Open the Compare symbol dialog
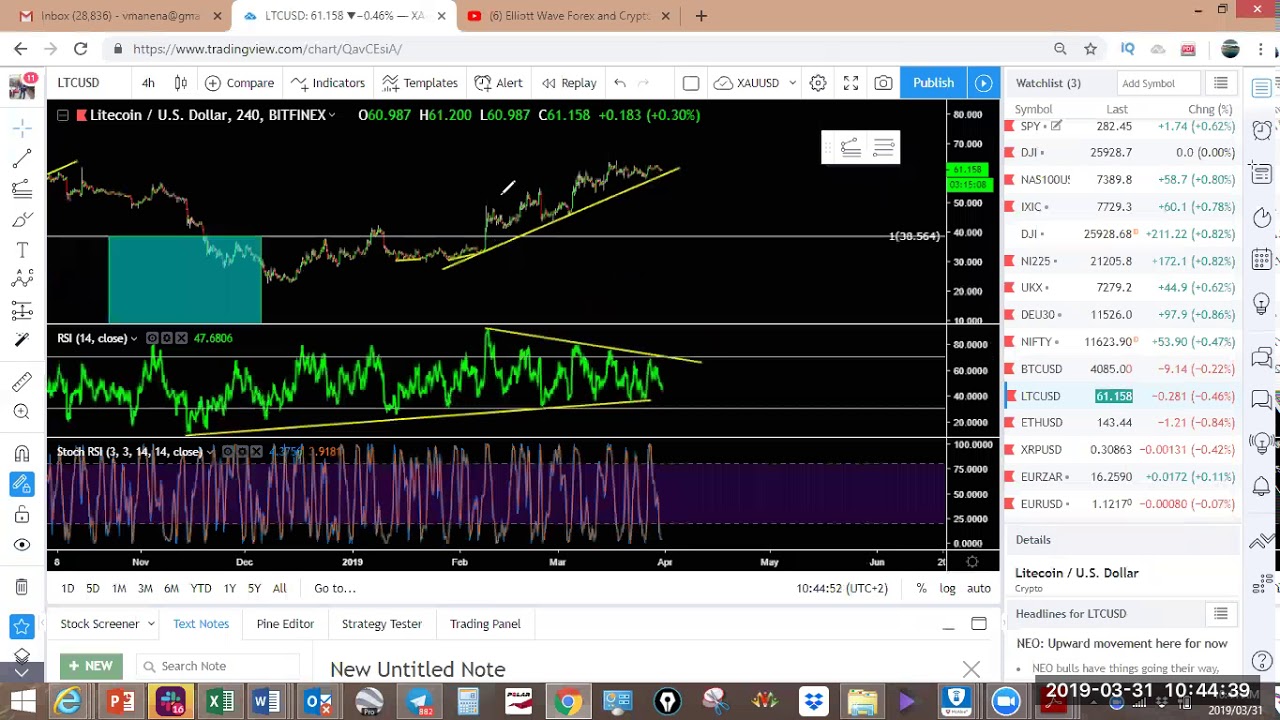1280x720 pixels. [239, 83]
